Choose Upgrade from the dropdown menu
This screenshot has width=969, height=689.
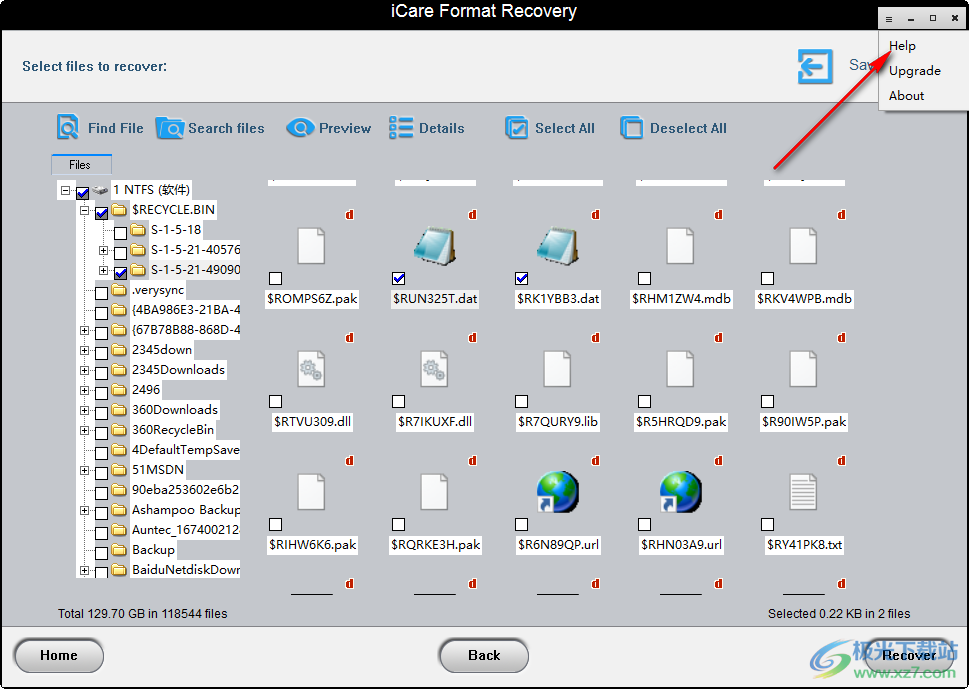pos(915,70)
